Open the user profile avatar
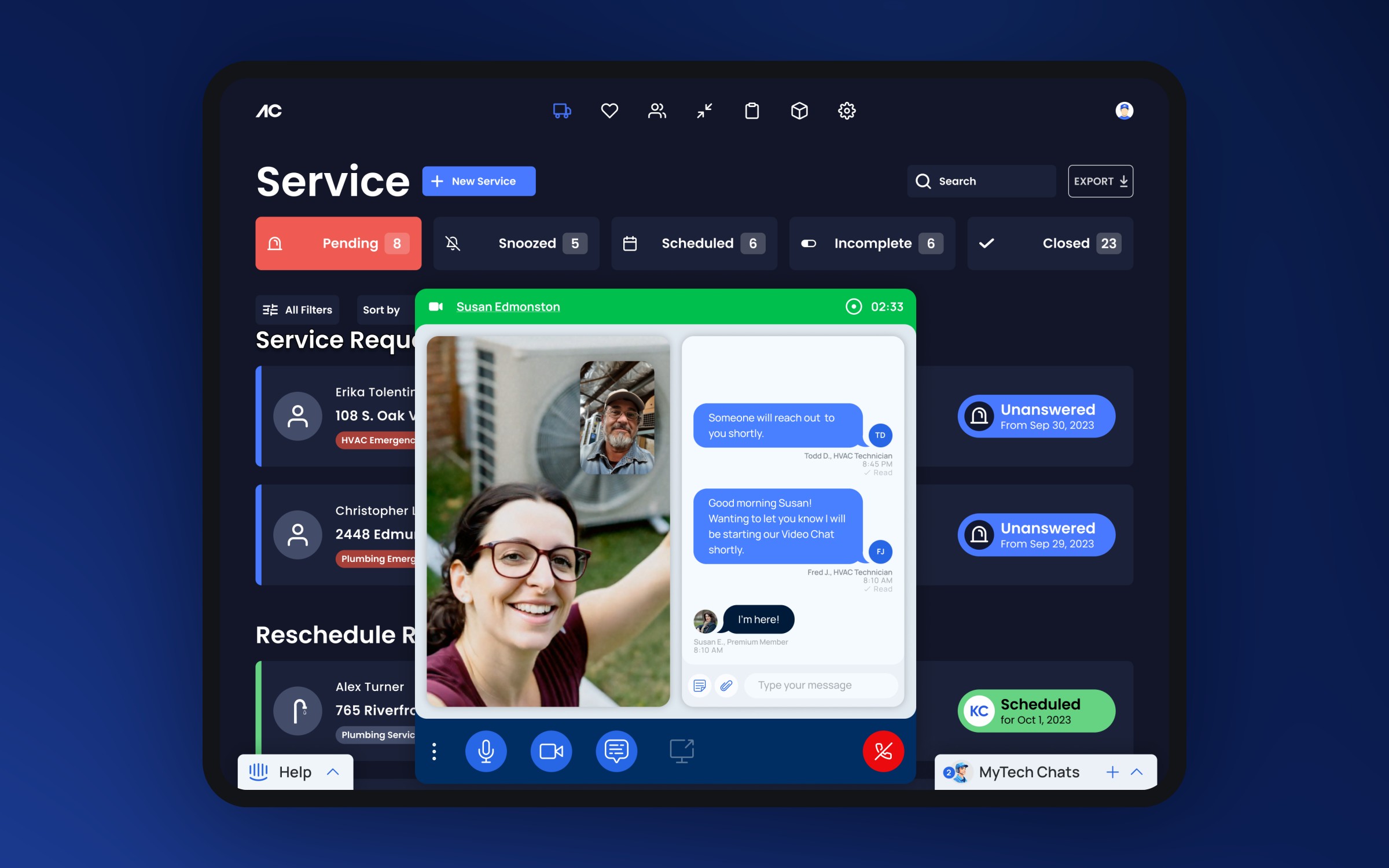Screen dimensions: 1389x868 (x=1124, y=111)
